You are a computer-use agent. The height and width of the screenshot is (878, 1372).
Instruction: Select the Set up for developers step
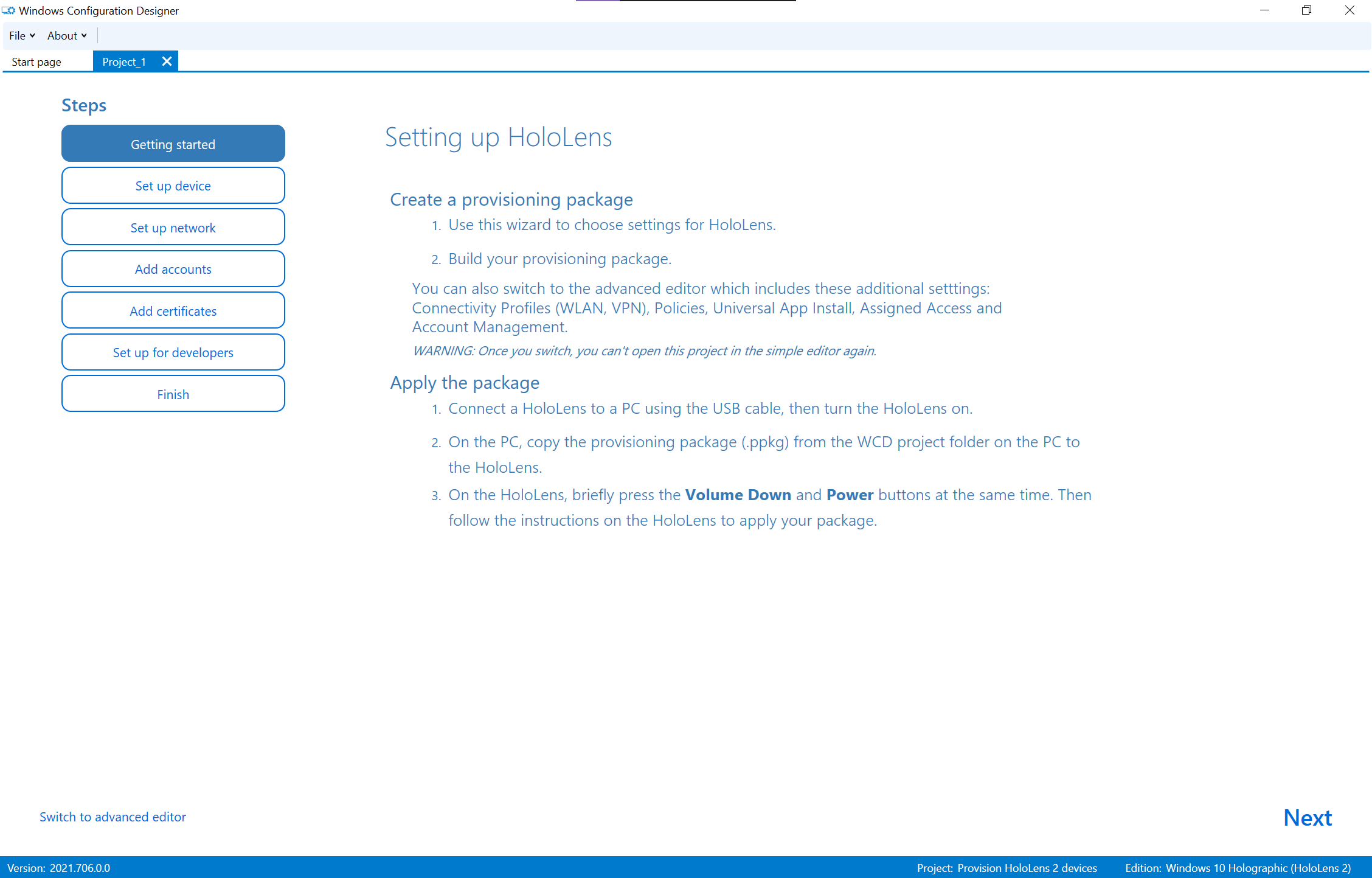173,352
